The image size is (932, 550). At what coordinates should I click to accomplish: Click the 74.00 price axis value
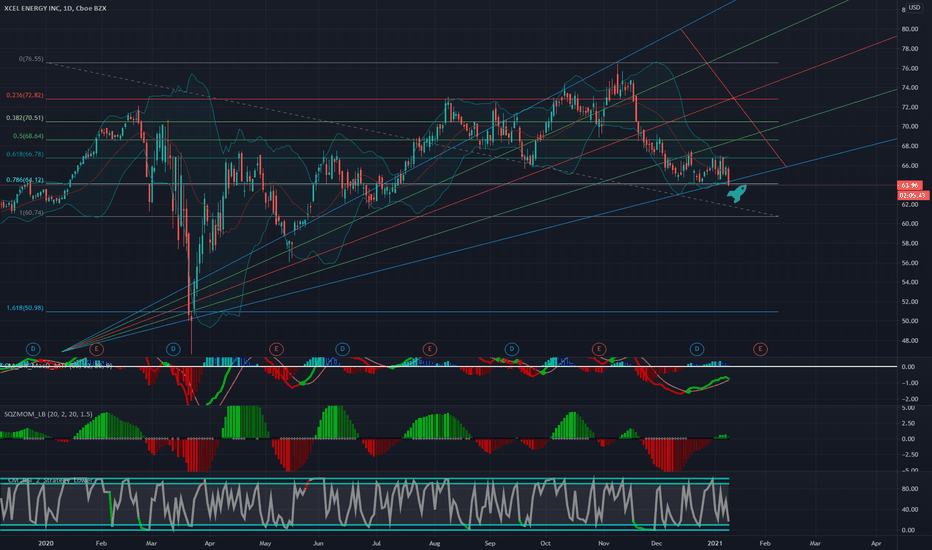point(909,87)
